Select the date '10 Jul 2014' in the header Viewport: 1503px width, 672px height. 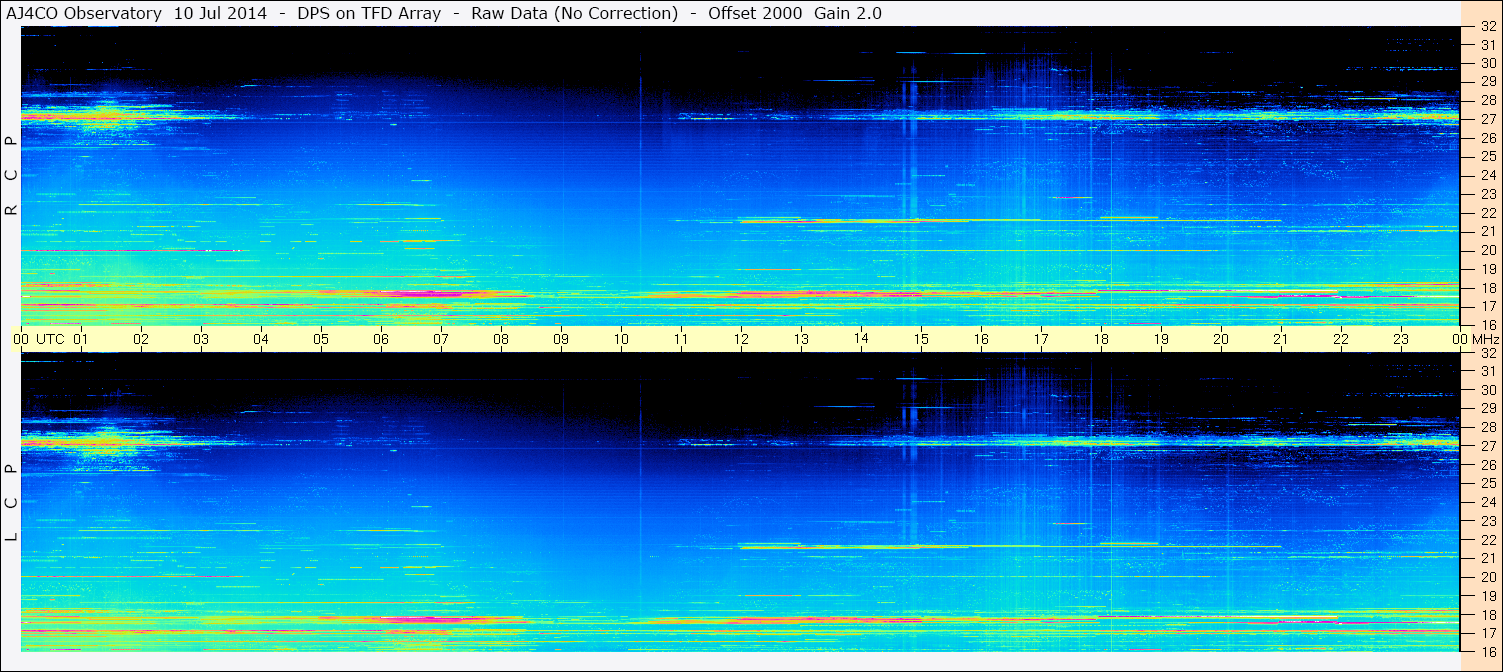(220, 13)
